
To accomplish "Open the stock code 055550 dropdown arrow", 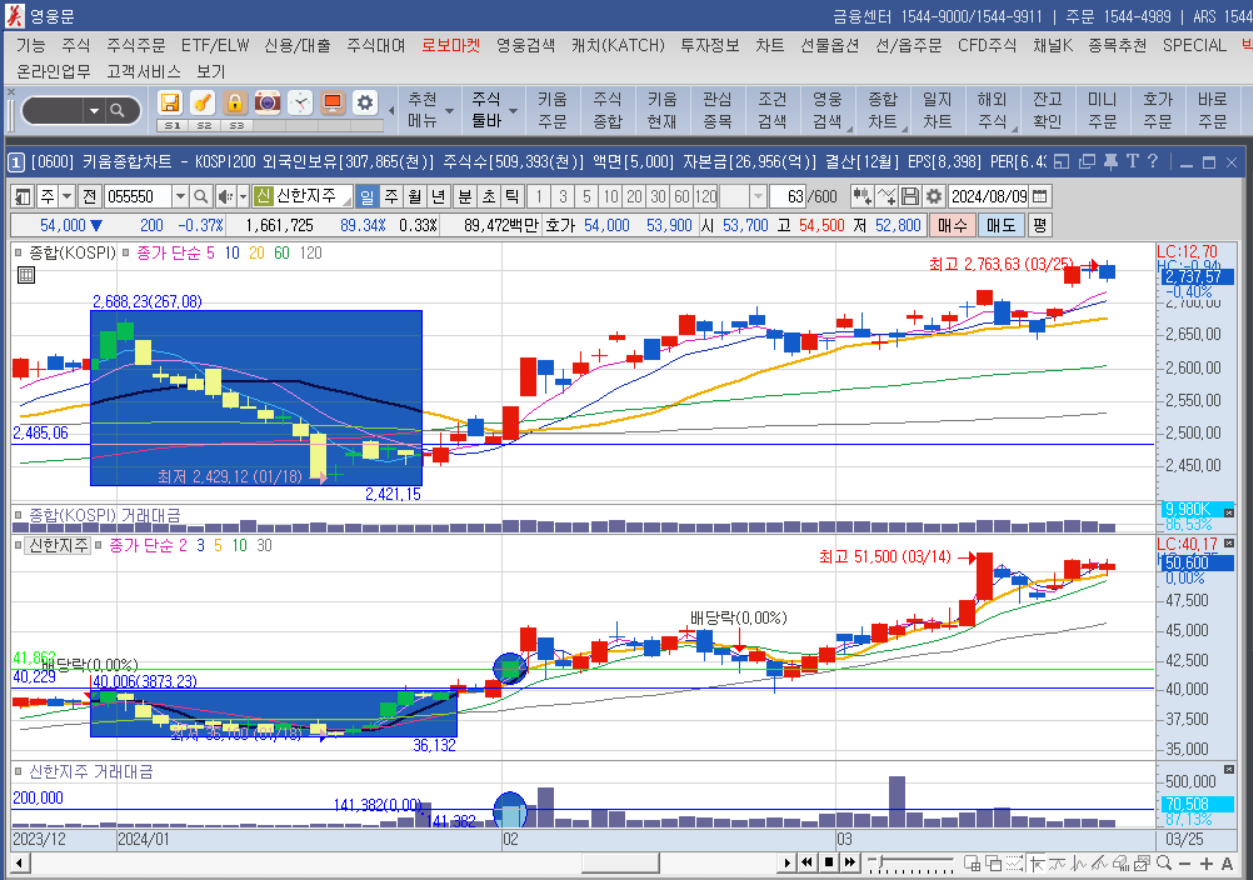I will click(x=180, y=196).
